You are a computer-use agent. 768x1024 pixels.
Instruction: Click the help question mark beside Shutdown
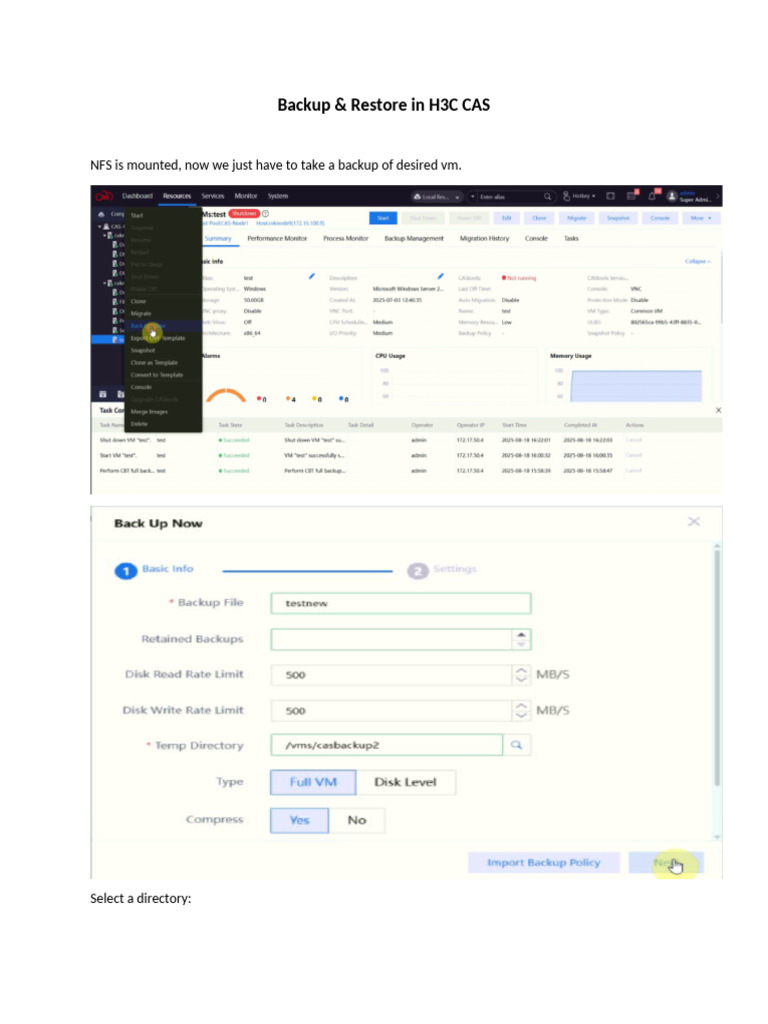click(265, 214)
